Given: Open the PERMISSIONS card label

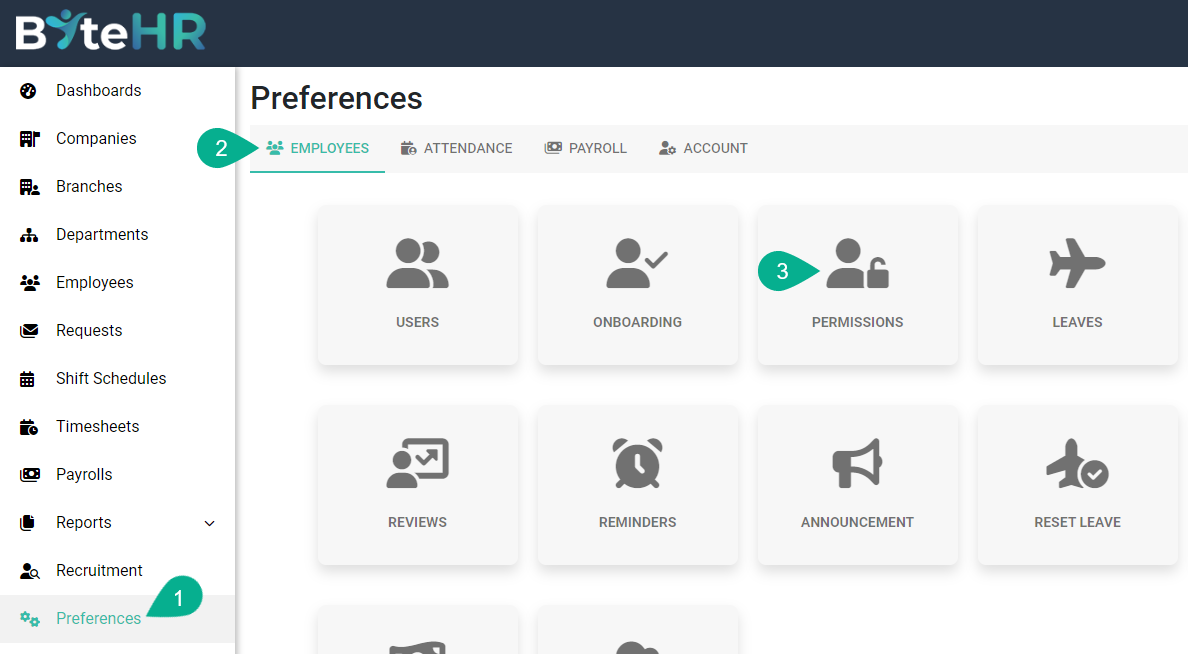Looking at the screenshot, I should tap(857, 322).
